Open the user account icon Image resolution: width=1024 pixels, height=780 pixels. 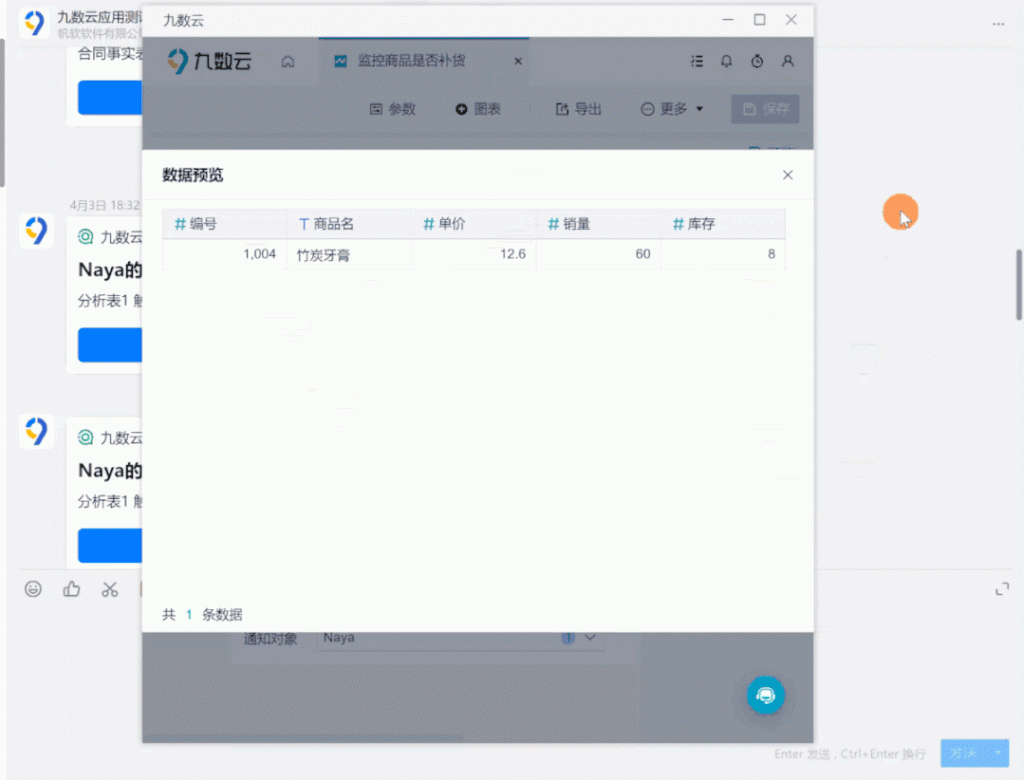tap(788, 61)
